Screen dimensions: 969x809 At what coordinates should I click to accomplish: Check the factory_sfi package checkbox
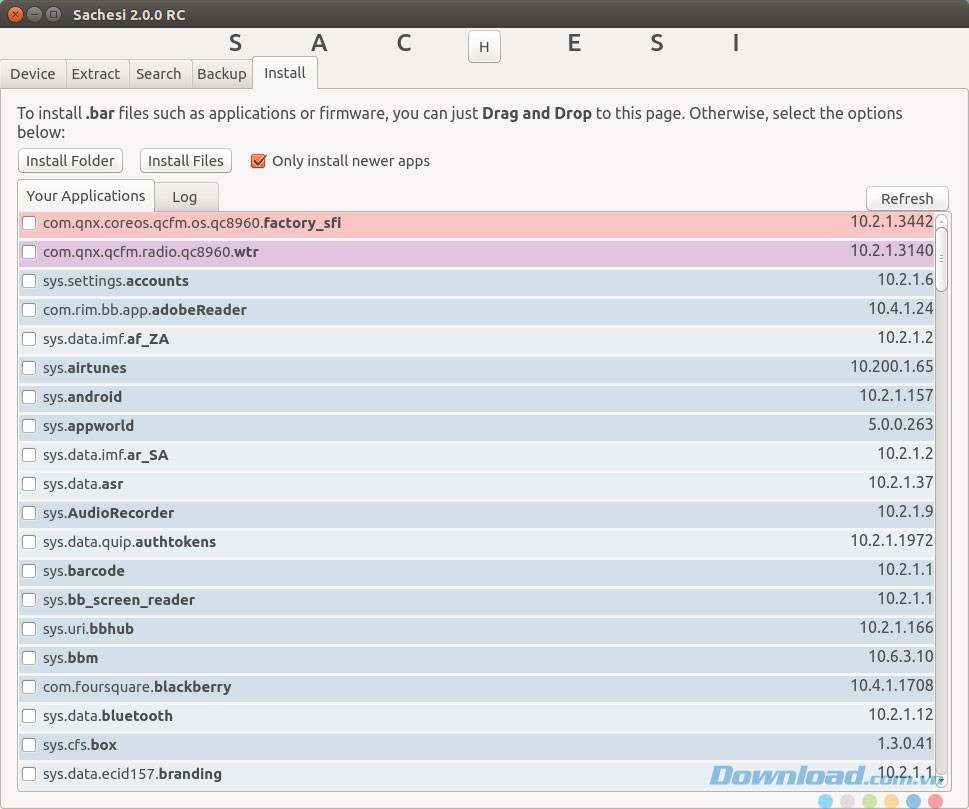pos(30,223)
